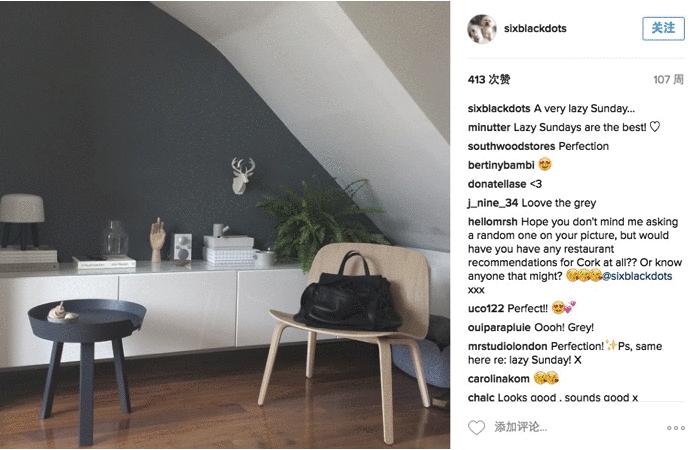Open j_nine_34 commenter profile
Viewport: 700px width, 450px height.
point(493,203)
